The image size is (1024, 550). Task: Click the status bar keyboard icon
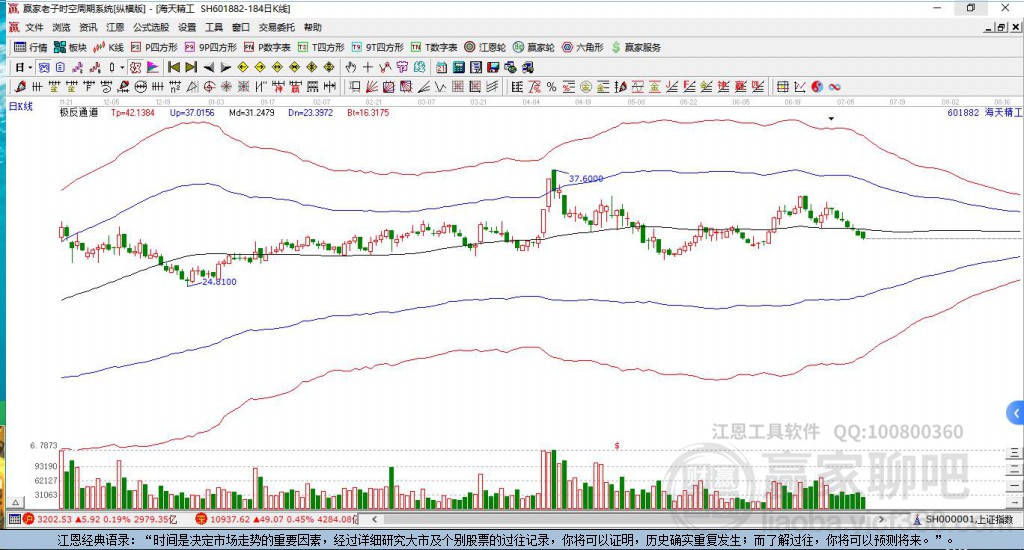14,519
